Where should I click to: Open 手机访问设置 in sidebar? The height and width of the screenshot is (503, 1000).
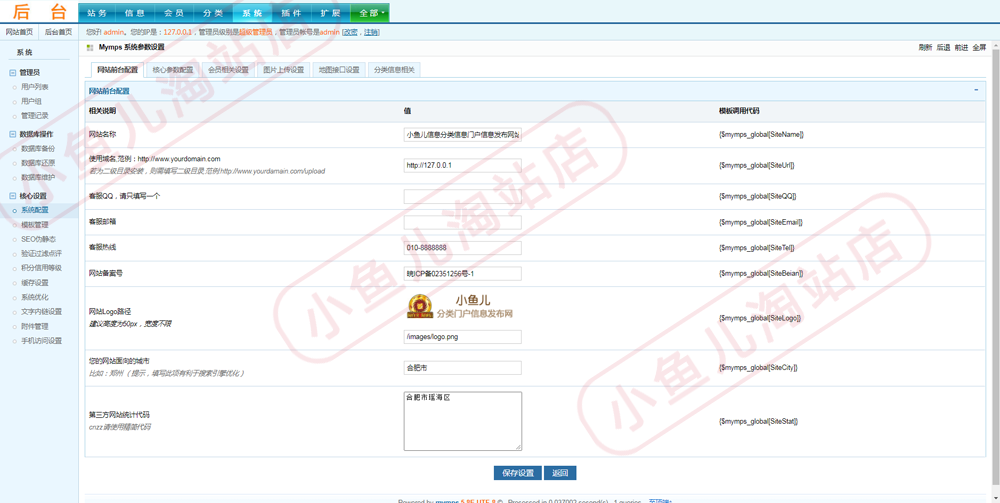[x=41, y=340]
